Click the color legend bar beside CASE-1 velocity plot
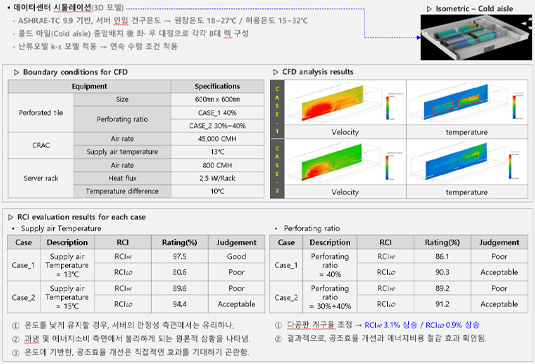This screenshot has width=535, height=364. click(388, 108)
